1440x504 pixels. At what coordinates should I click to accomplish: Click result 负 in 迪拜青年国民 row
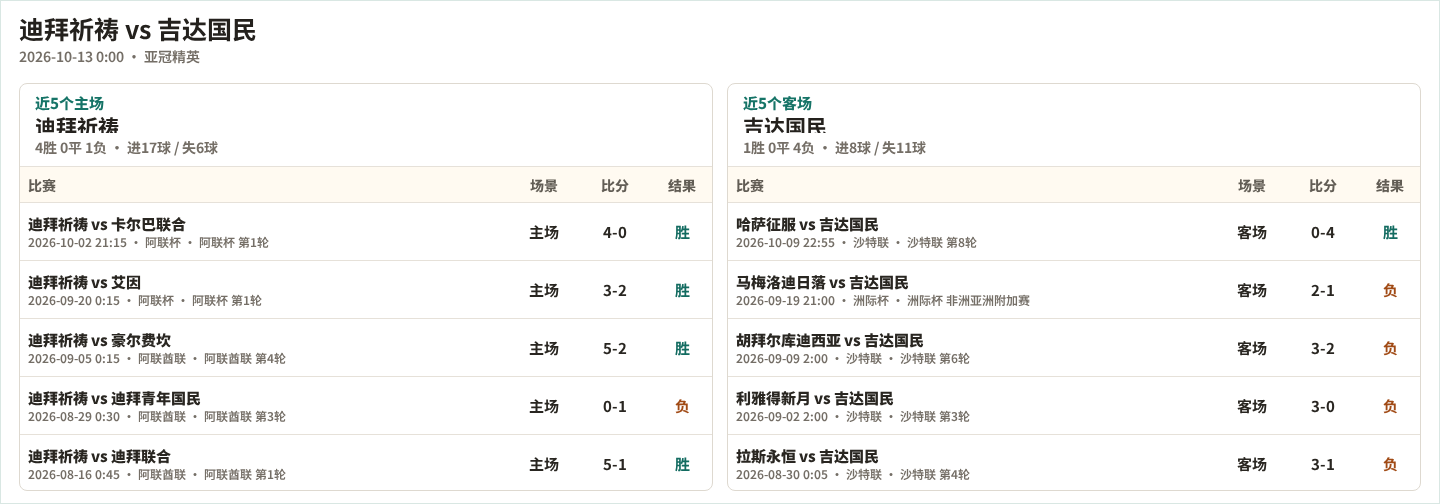(x=682, y=406)
